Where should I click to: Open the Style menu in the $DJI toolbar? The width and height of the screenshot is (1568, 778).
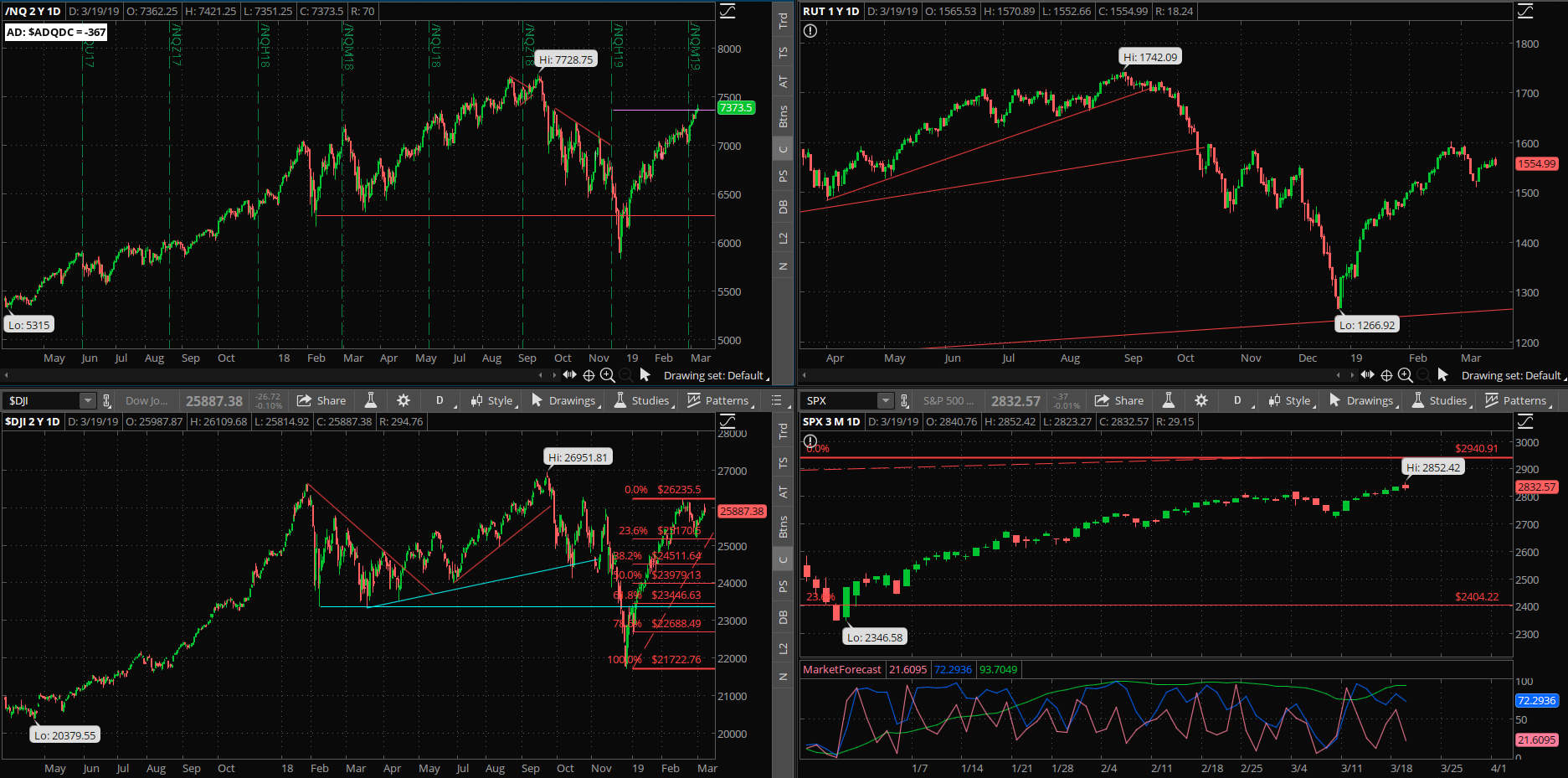click(x=494, y=400)
